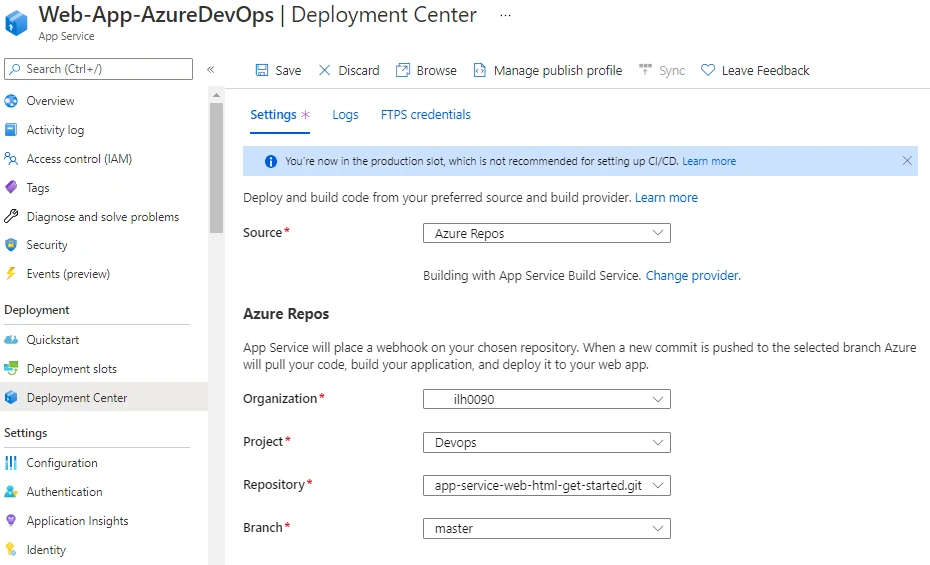Dismiss the production slot info banner
This screenshot has width=930, height=565.
pos(907,161)
